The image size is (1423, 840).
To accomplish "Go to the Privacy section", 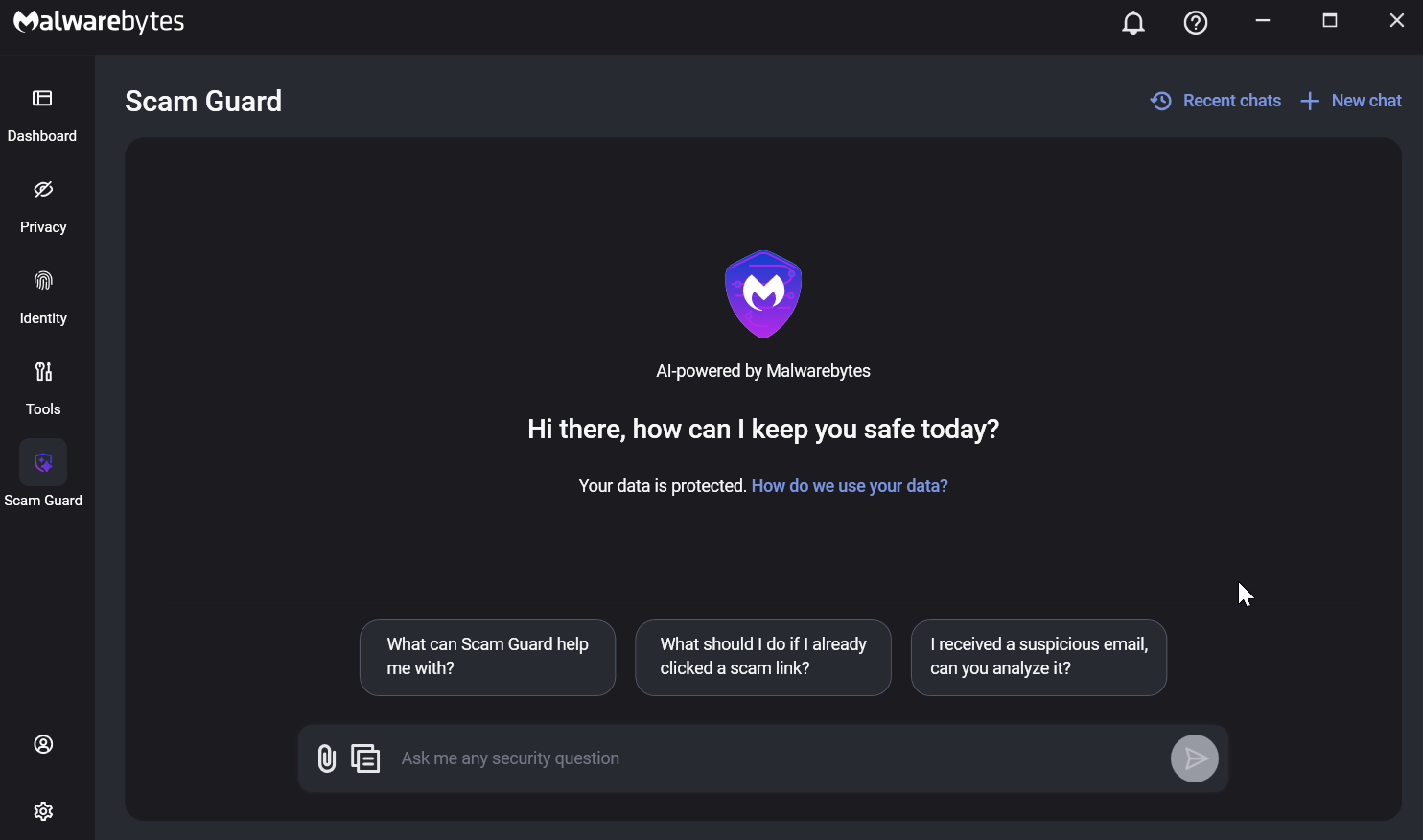I will click(x=43, y=206).
